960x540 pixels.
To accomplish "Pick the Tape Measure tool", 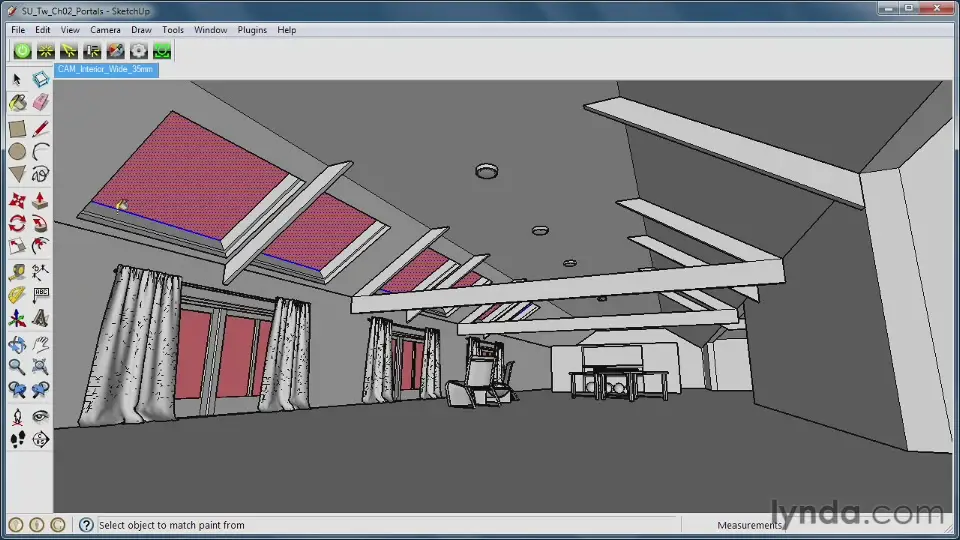I will [x=17, y=272].
